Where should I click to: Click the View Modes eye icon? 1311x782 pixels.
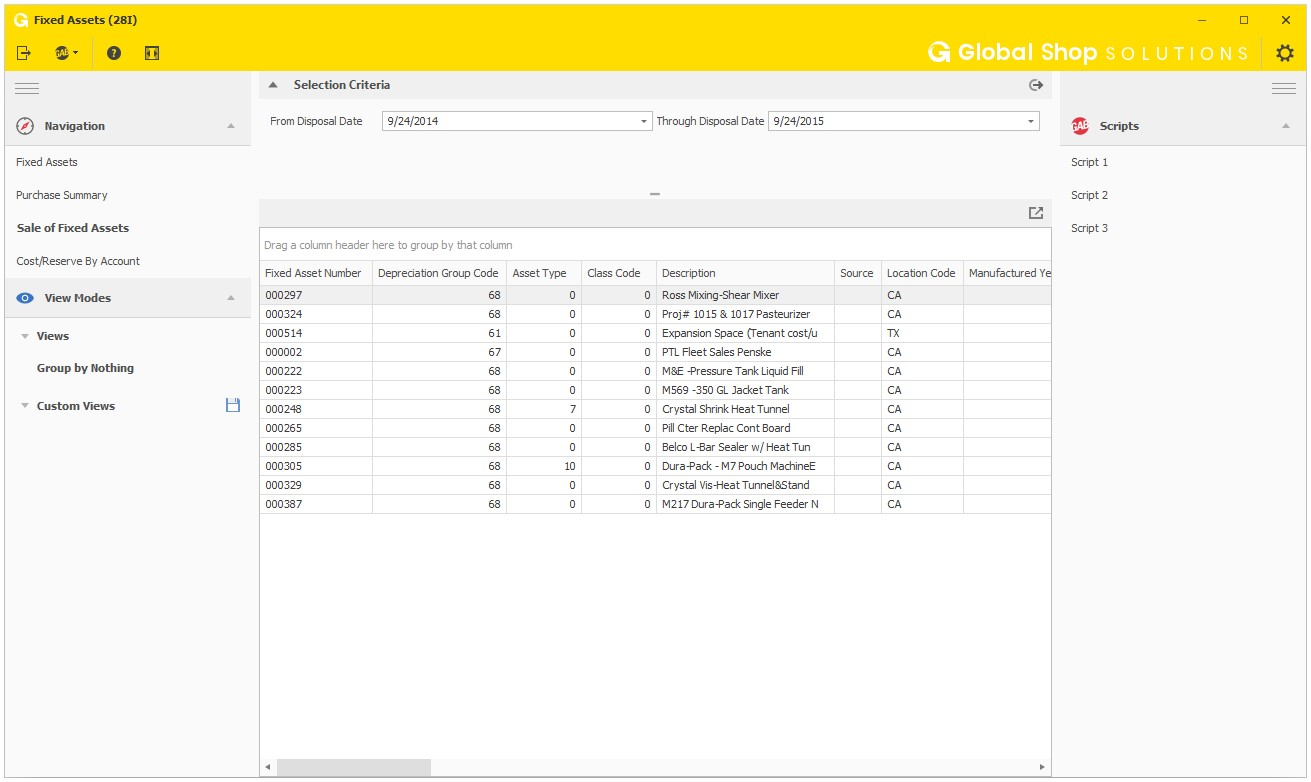pyautogui.click(x=26, y=298)
